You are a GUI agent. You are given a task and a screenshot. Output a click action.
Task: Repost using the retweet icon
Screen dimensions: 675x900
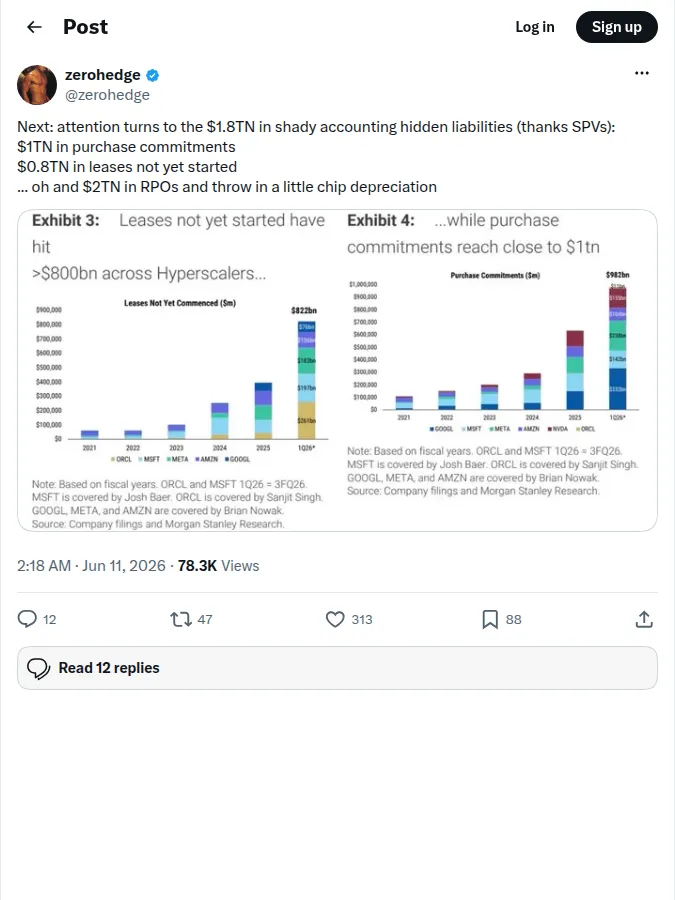[x=181, y=619]
